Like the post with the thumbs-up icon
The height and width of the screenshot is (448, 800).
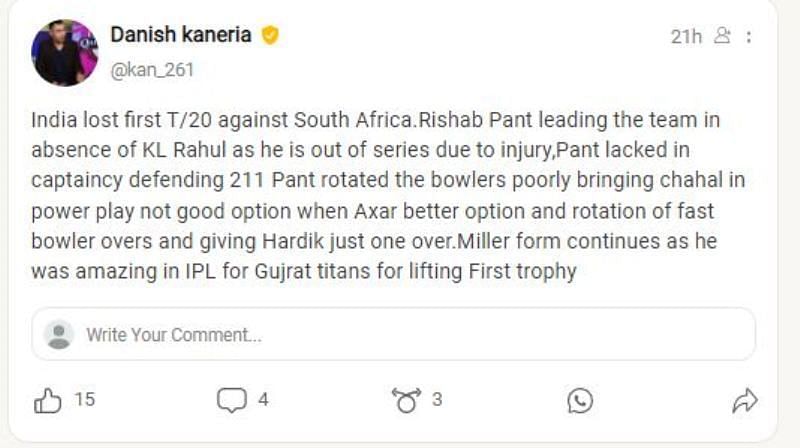coord(48,401)
